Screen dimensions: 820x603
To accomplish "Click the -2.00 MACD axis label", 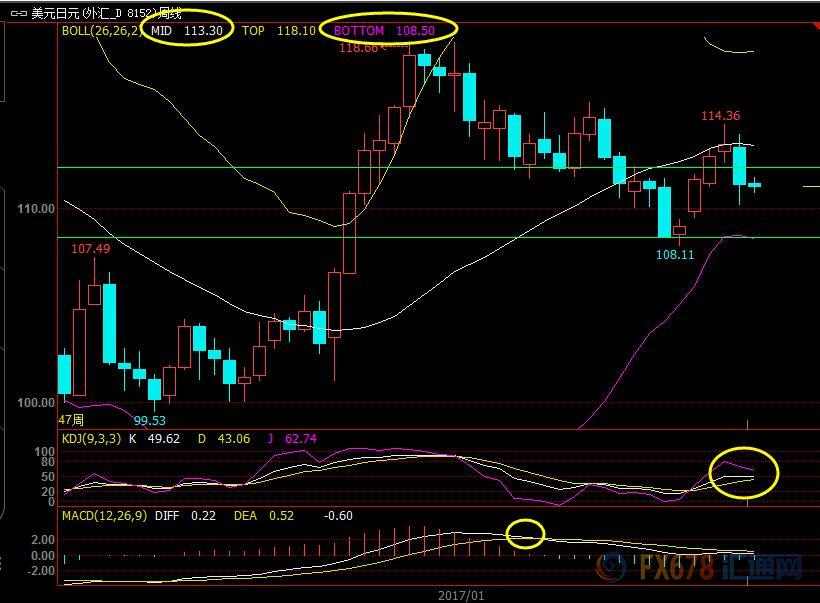I will coord(41,571).
